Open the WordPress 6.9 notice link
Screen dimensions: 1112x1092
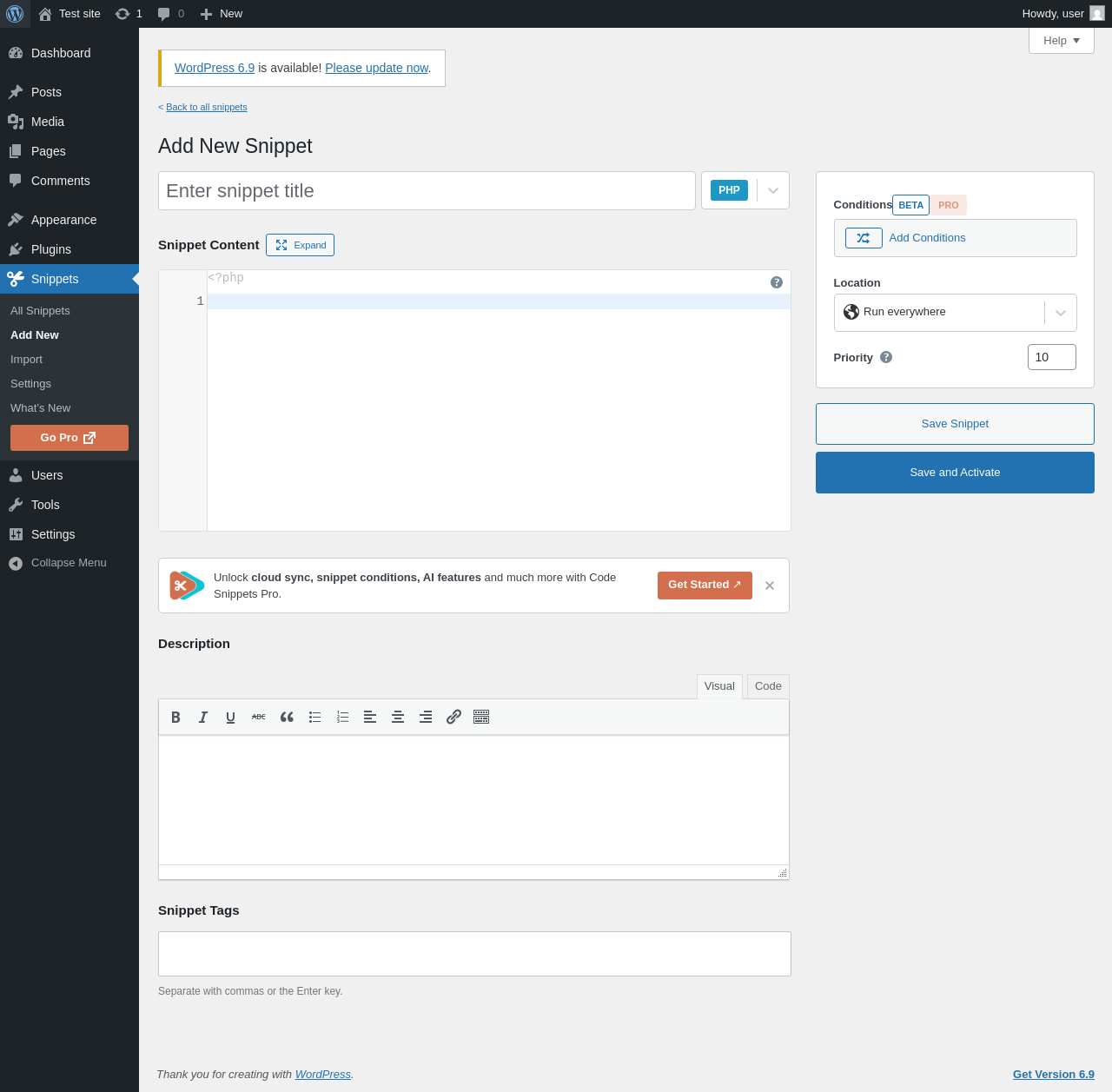pos(215,68)
